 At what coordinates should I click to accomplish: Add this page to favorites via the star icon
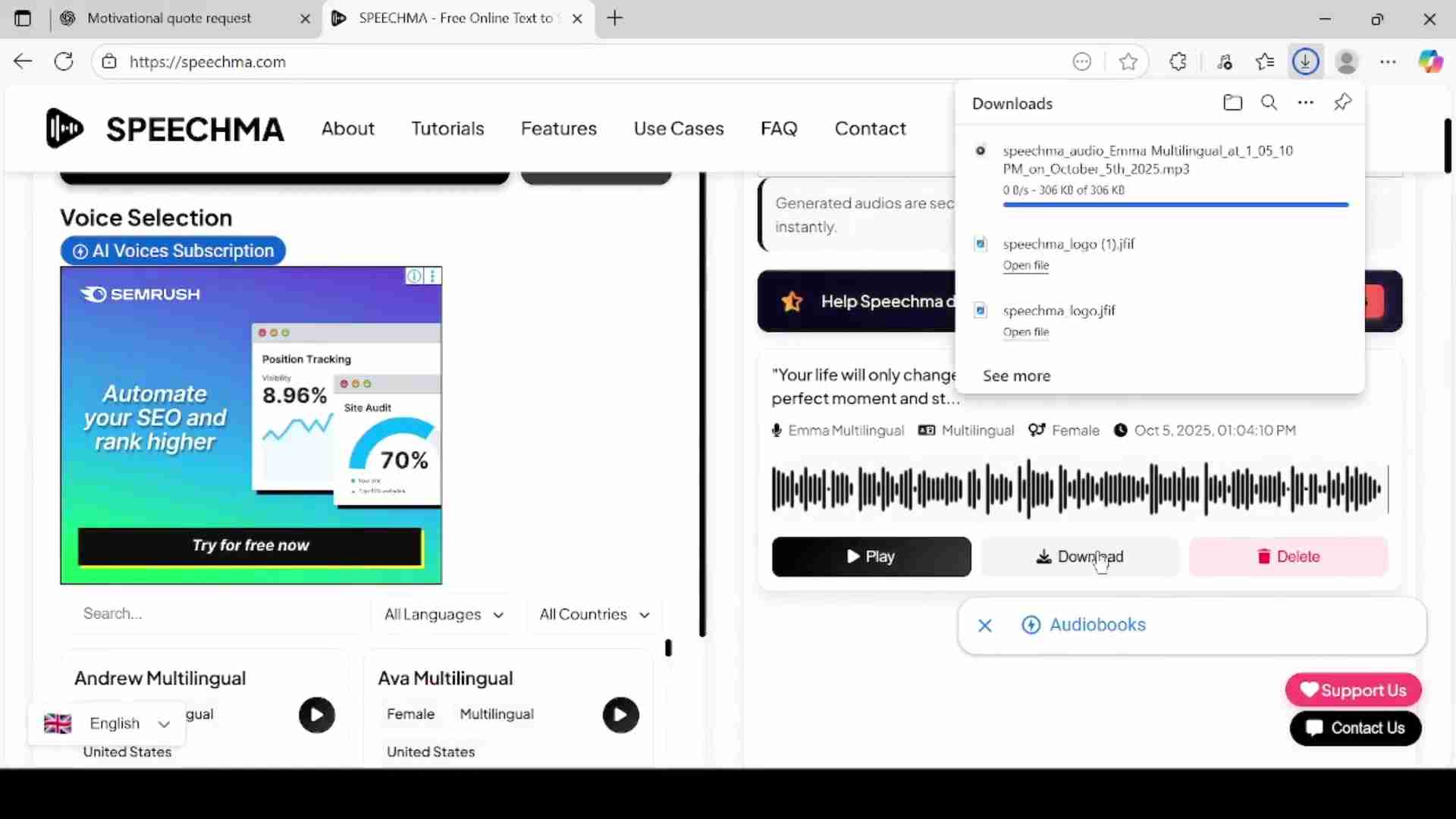pos(1128,62)
